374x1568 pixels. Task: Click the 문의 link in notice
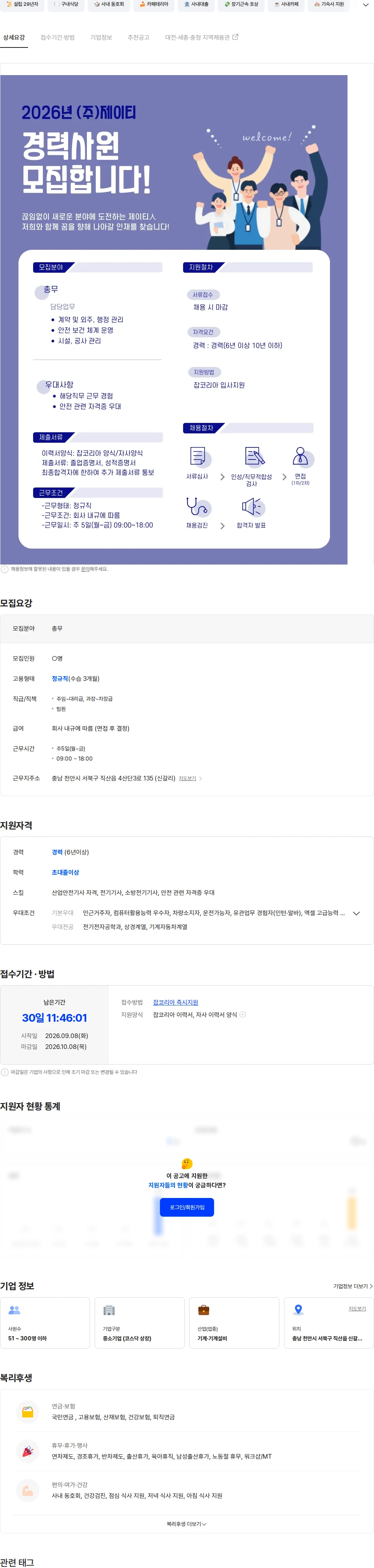(x=85, y=569)
